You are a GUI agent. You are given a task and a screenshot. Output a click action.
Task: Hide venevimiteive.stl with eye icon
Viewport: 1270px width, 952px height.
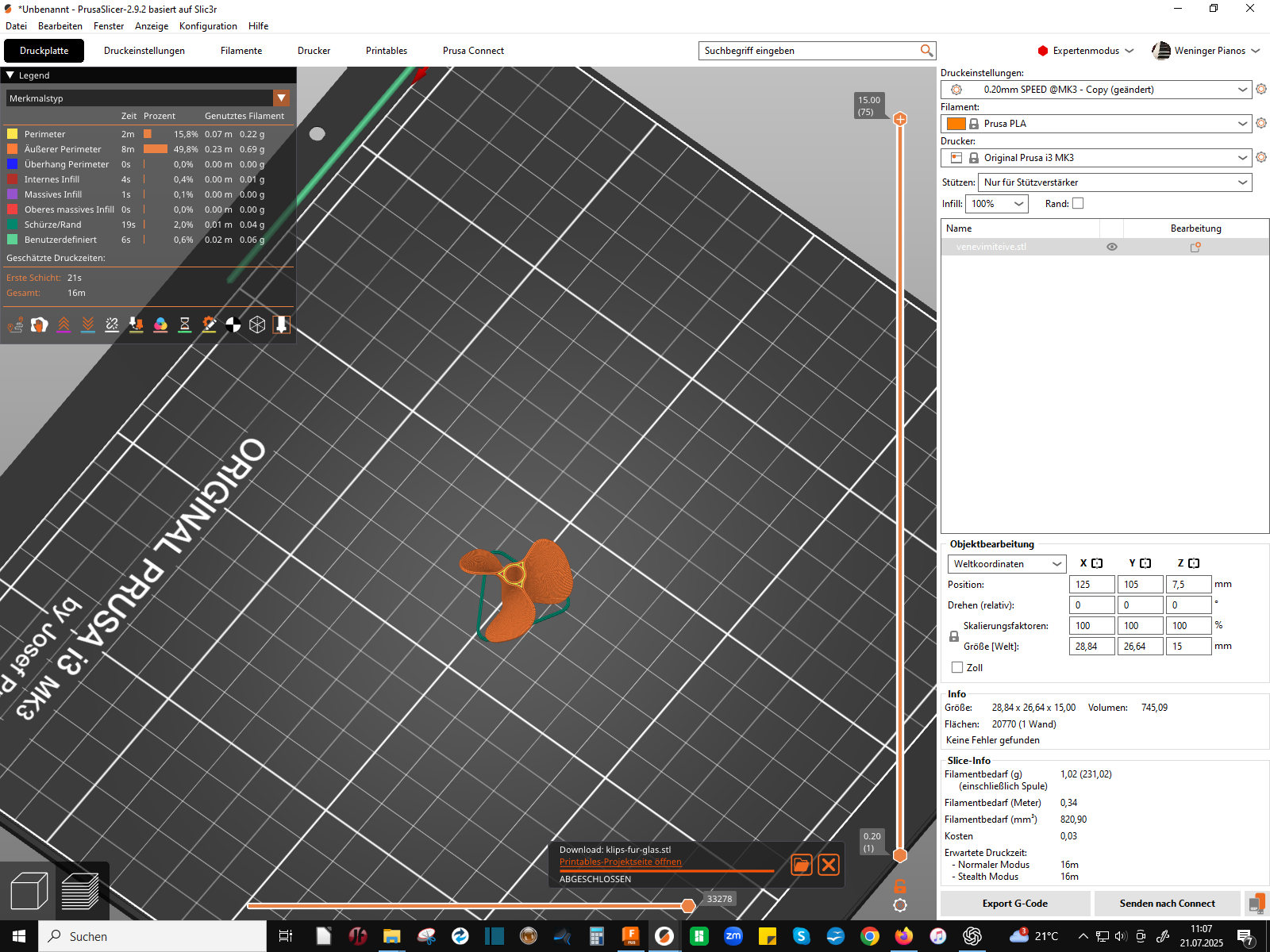pos(1112,247)
